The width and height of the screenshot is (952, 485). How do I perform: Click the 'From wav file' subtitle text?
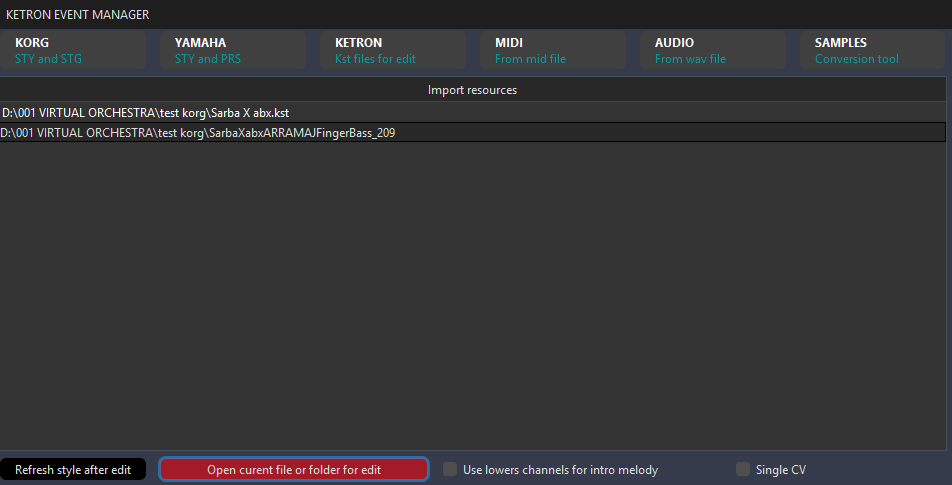click(690, 59)
